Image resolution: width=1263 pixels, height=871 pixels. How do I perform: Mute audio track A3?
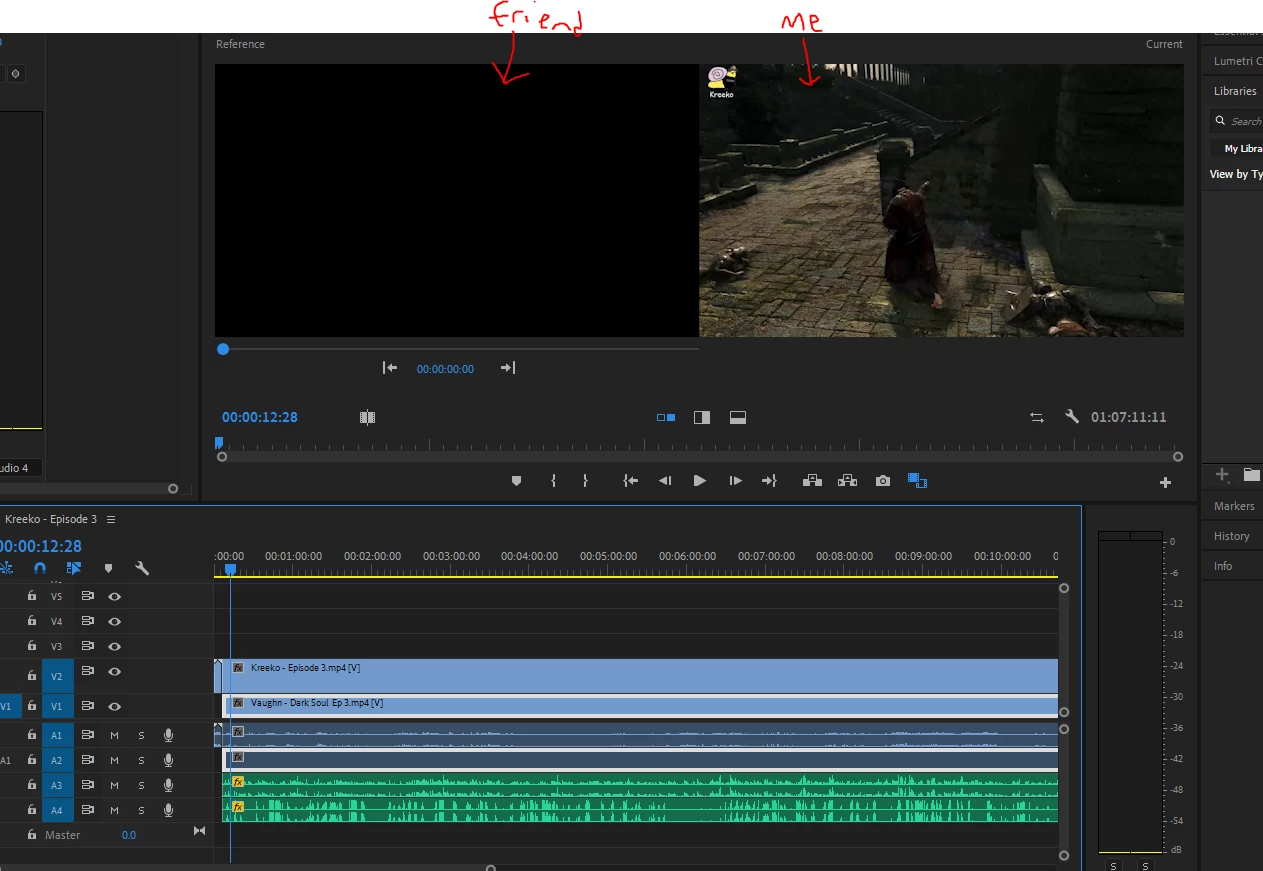pos(114,785)
